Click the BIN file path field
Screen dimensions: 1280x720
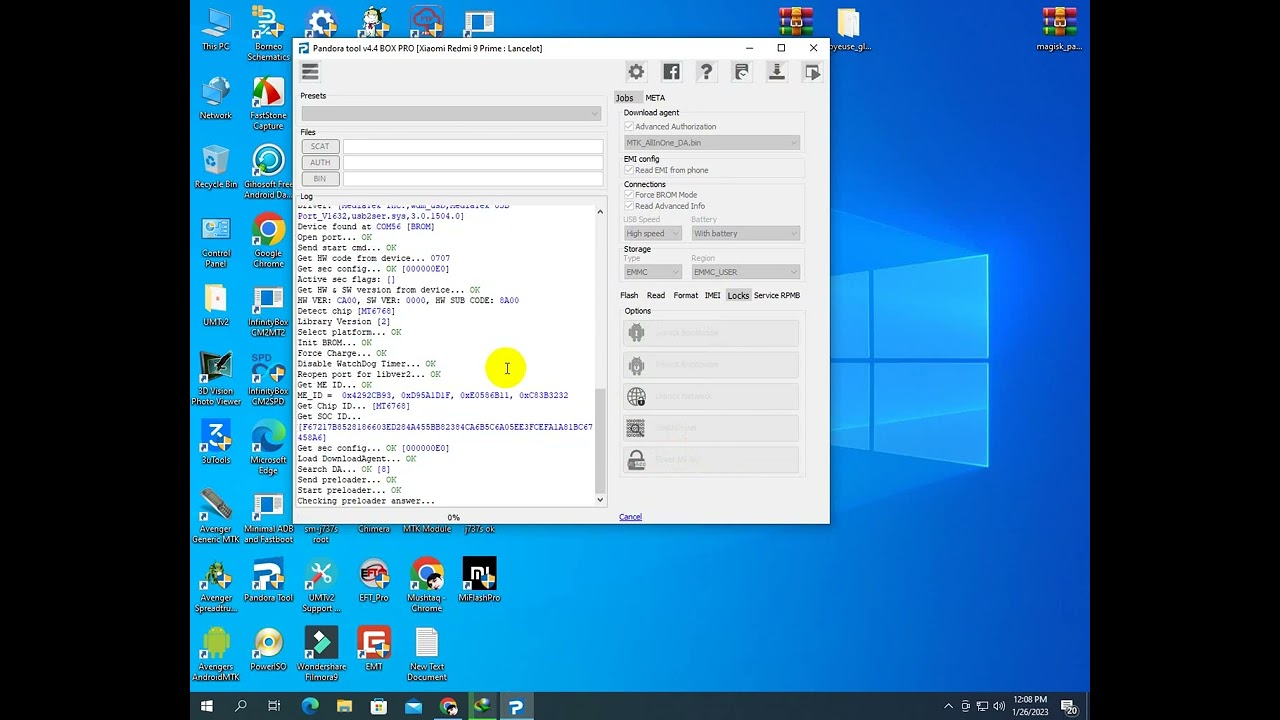point(473,179)
